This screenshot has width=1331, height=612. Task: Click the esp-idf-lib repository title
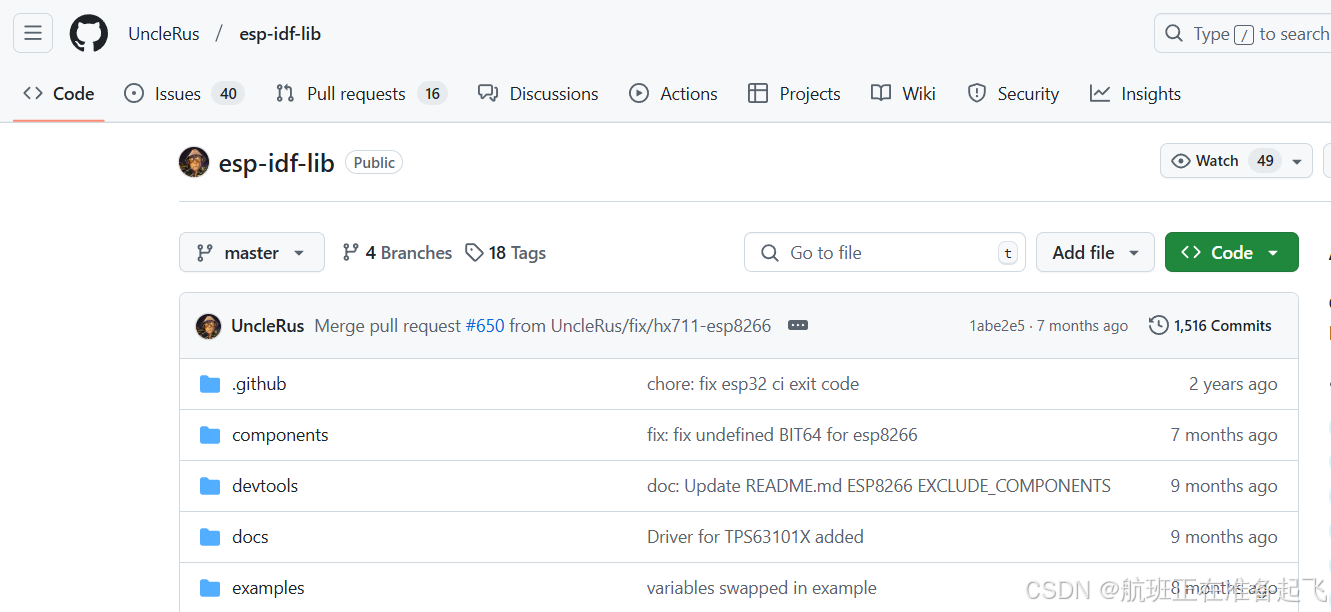pos(277,163)
